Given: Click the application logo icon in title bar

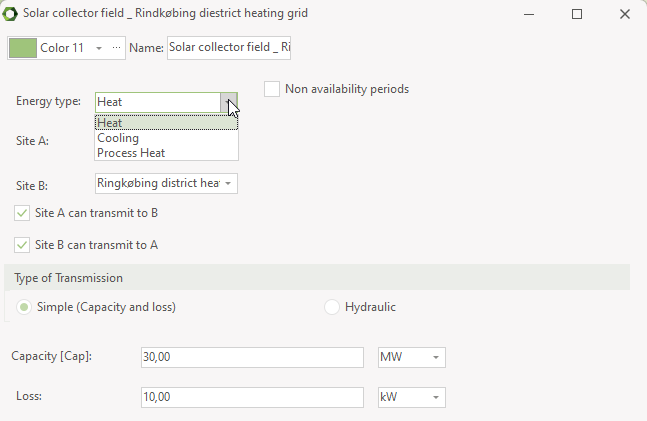Looking at the screenshot, I should (x=11, y=14).
